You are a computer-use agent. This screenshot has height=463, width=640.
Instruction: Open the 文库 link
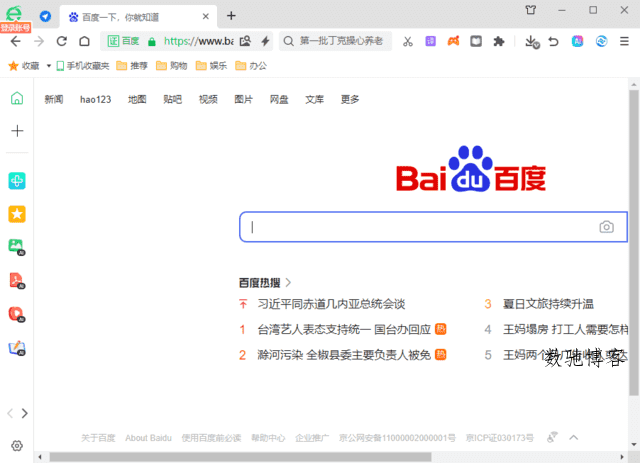tap(315, 99)
